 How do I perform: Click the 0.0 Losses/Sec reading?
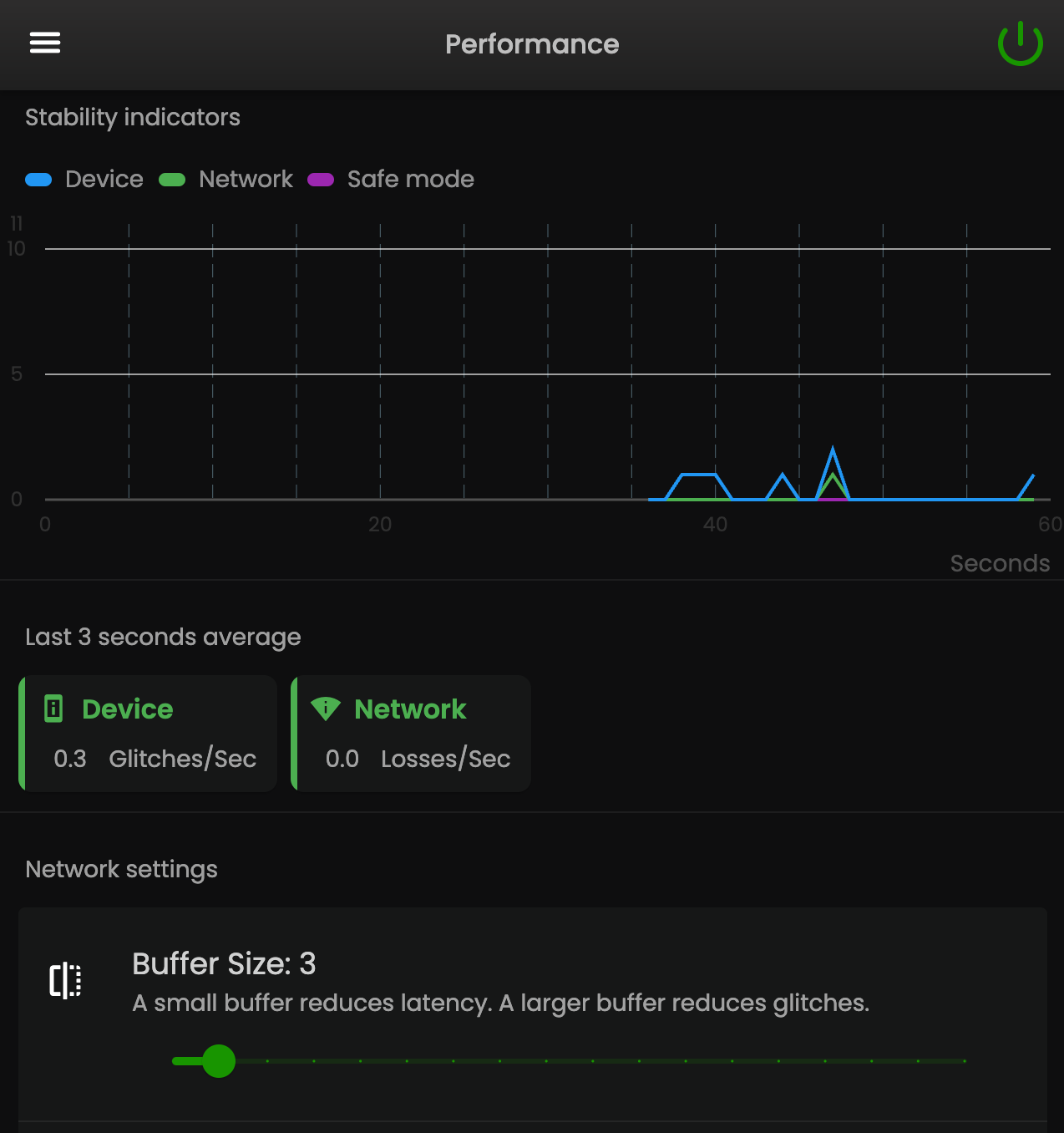coord(418,759)
